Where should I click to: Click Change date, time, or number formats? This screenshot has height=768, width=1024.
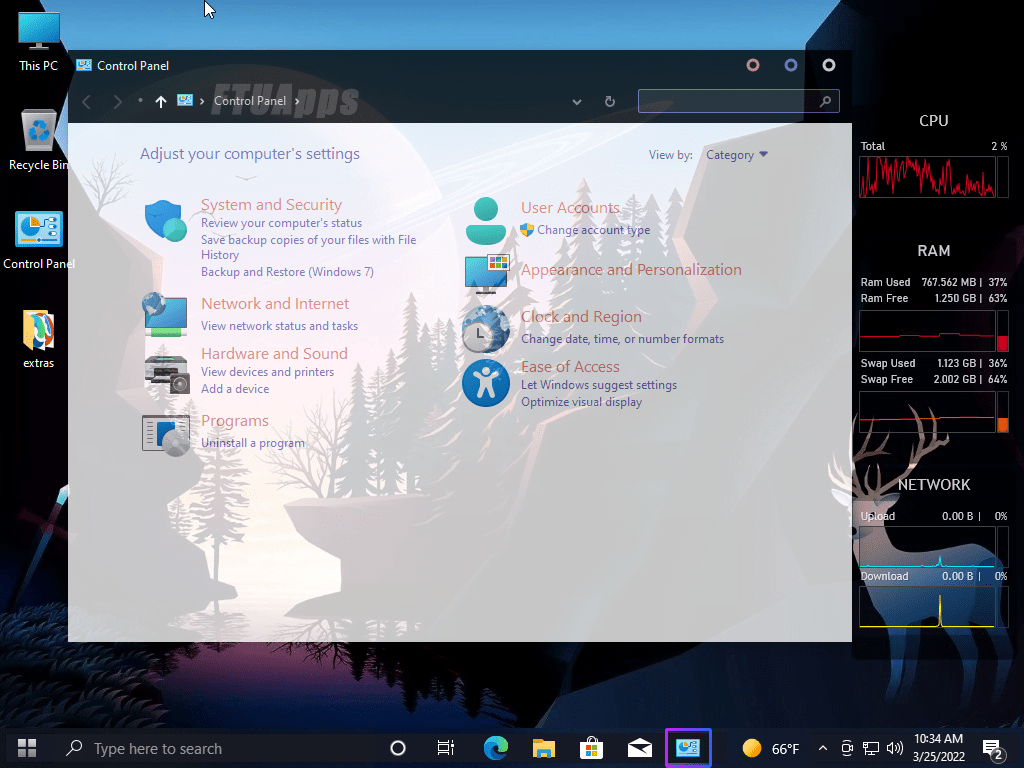click(x=622, y=339)
